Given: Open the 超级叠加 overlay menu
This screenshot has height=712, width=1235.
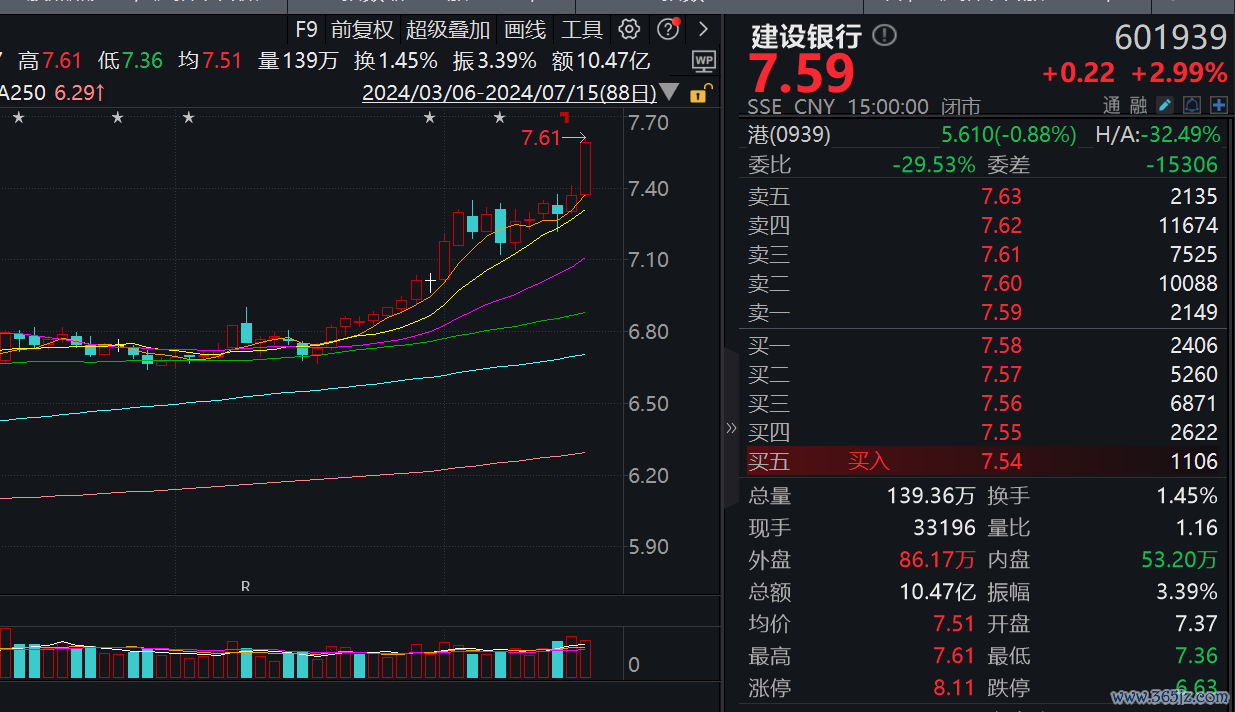Looking at the screenshot, I should click(x=448, y=29).
